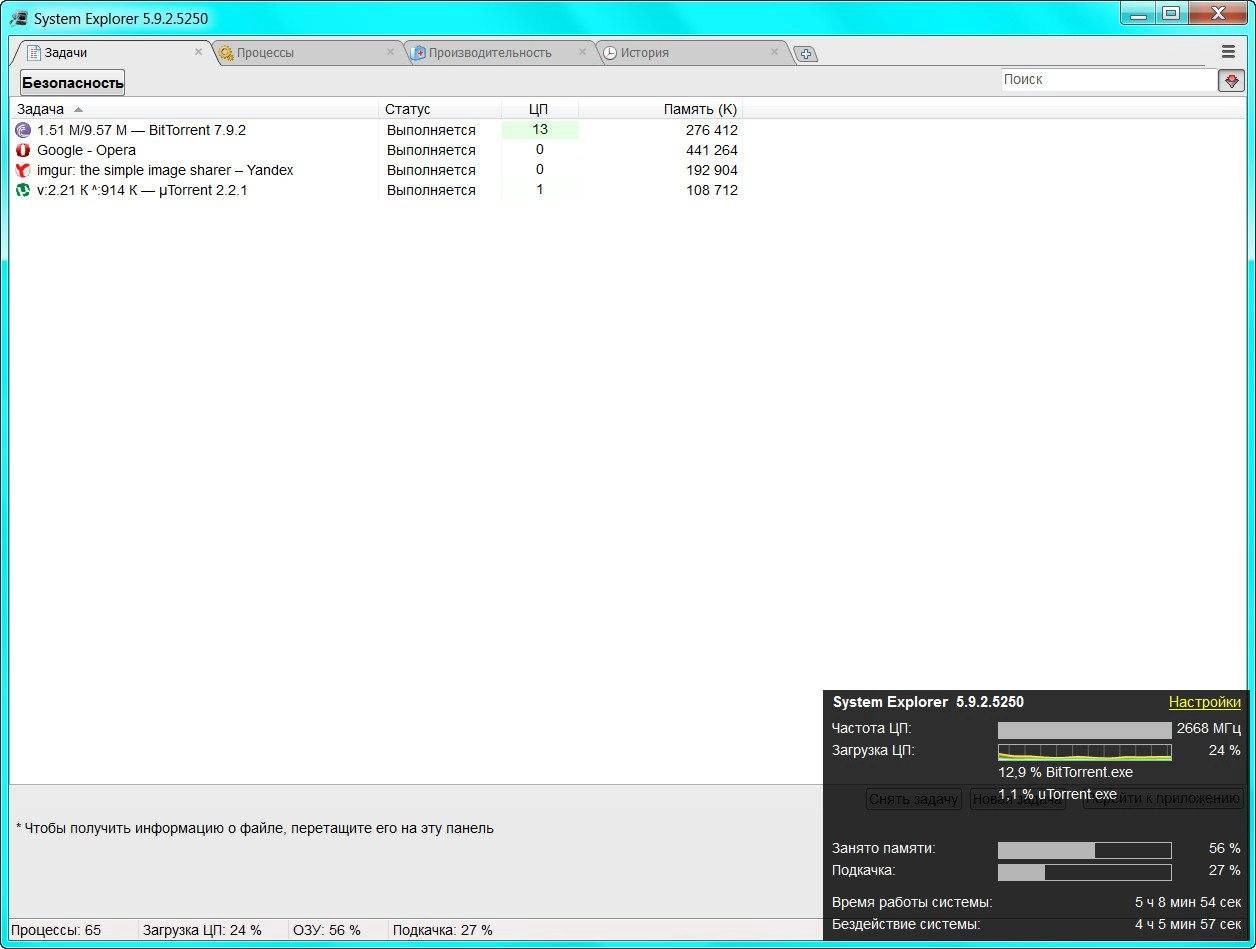Sort by the ЦП column header
The image size is (1256, 949).
pyautogui.click(x=539, y=109)
